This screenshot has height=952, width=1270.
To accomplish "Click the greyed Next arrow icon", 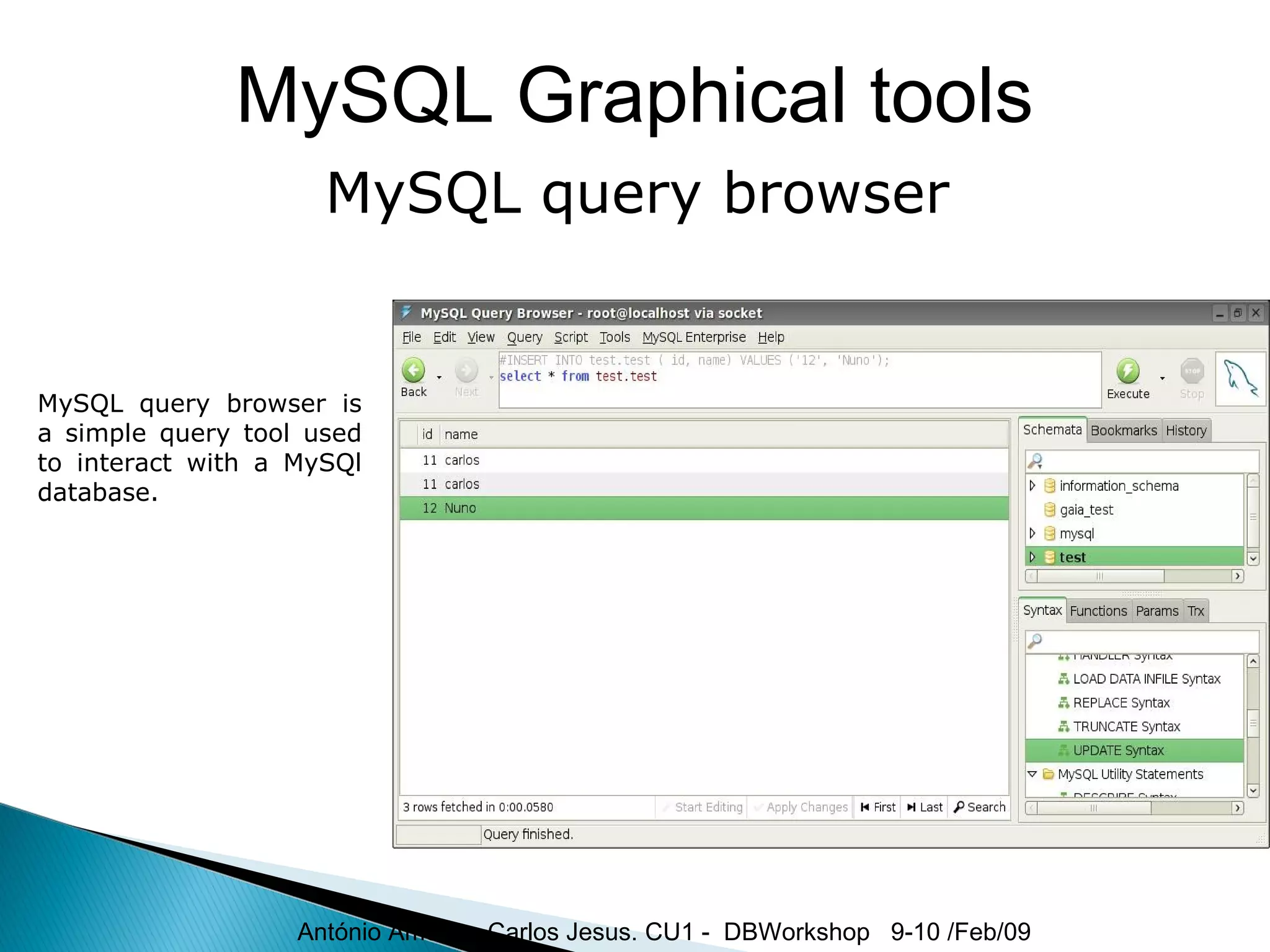I will 466,371.
